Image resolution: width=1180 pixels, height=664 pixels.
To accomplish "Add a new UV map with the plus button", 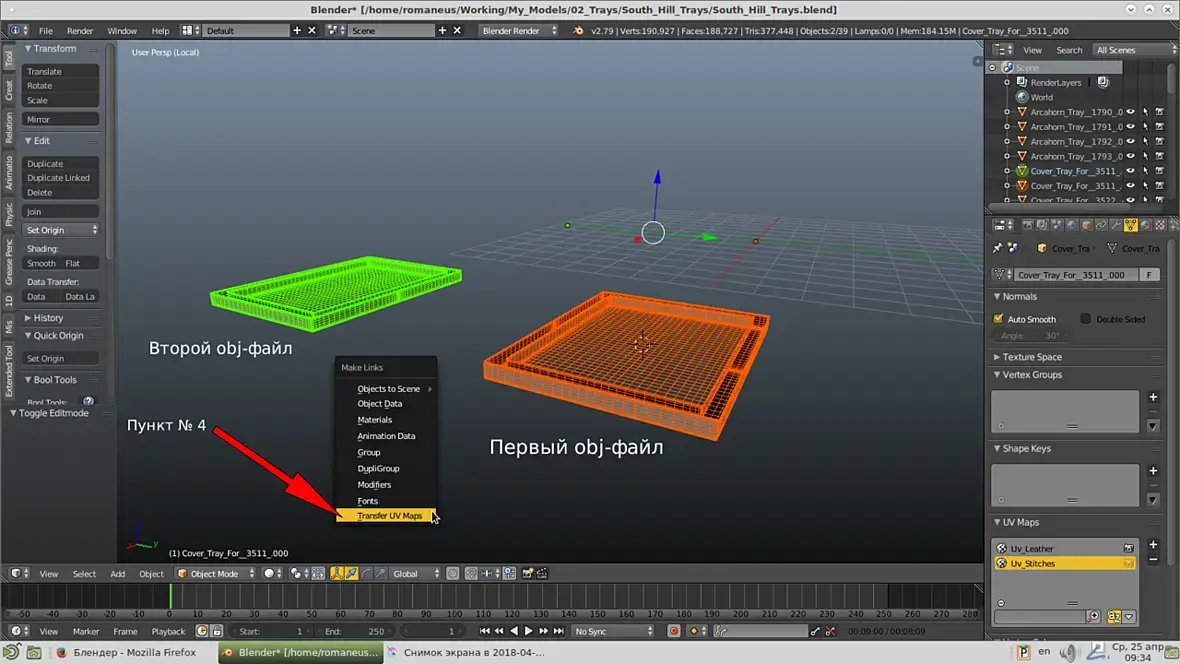I will pos(1153,544).
